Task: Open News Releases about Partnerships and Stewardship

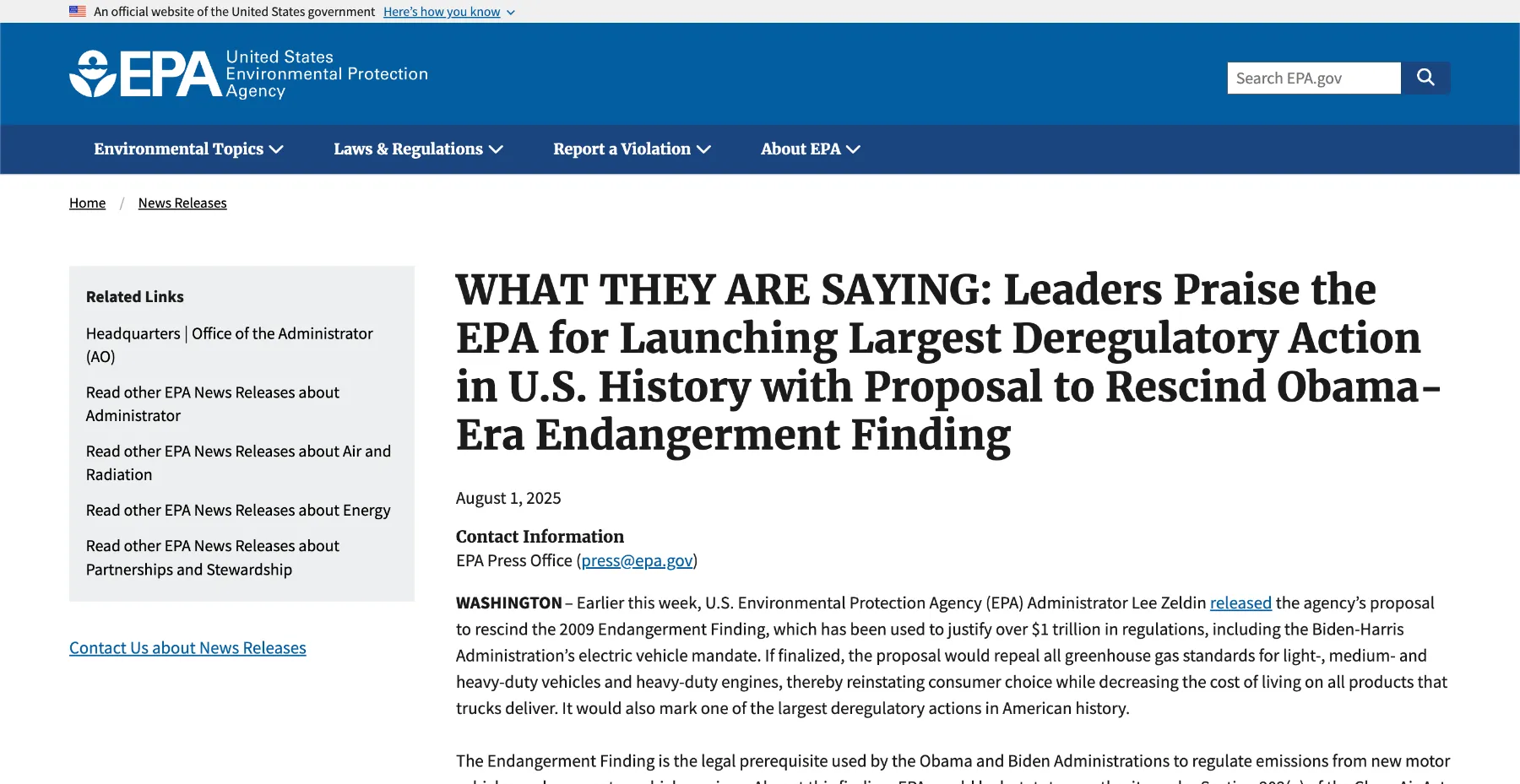Action: (213, 558)
